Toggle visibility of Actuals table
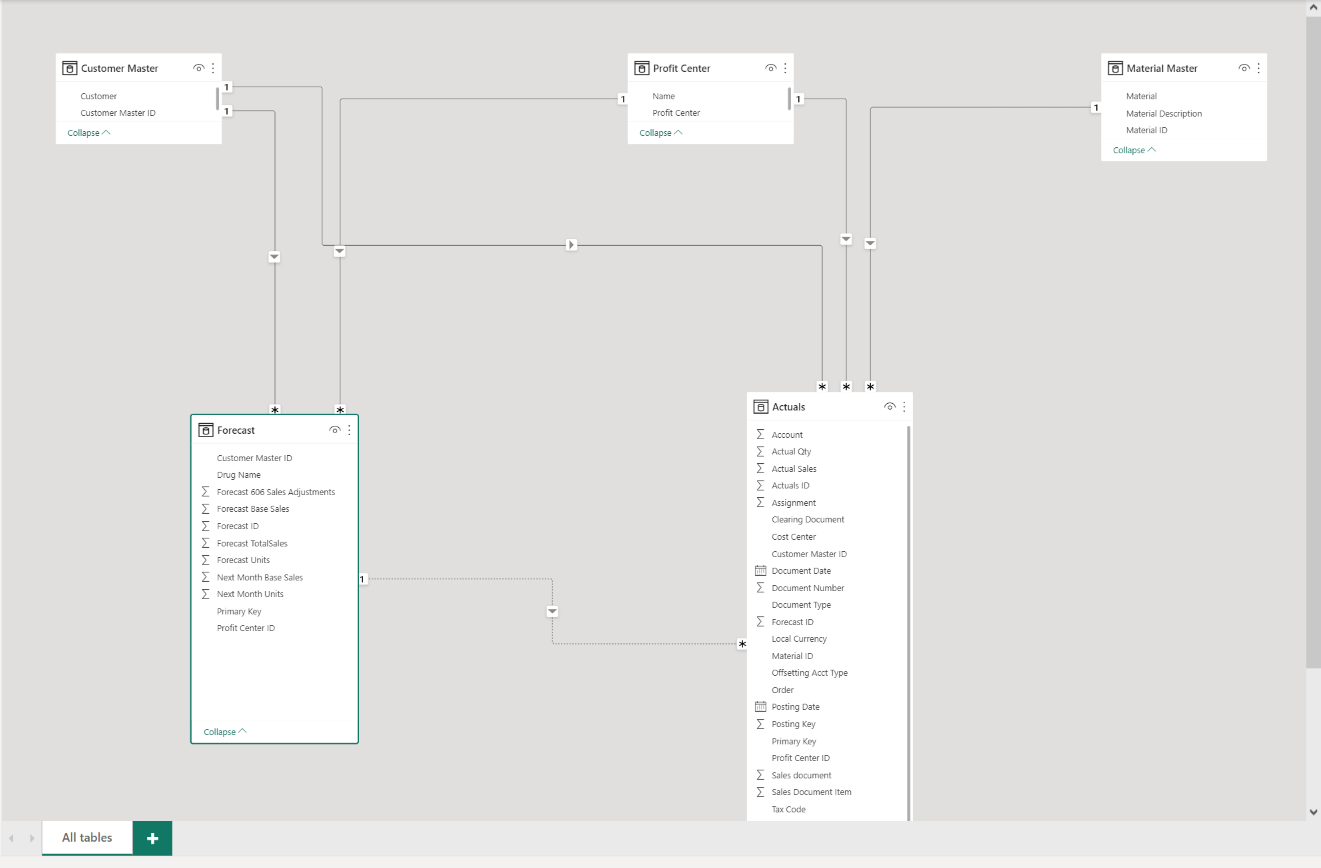Viewport: 1321px width, 868px height. (890, 407)
